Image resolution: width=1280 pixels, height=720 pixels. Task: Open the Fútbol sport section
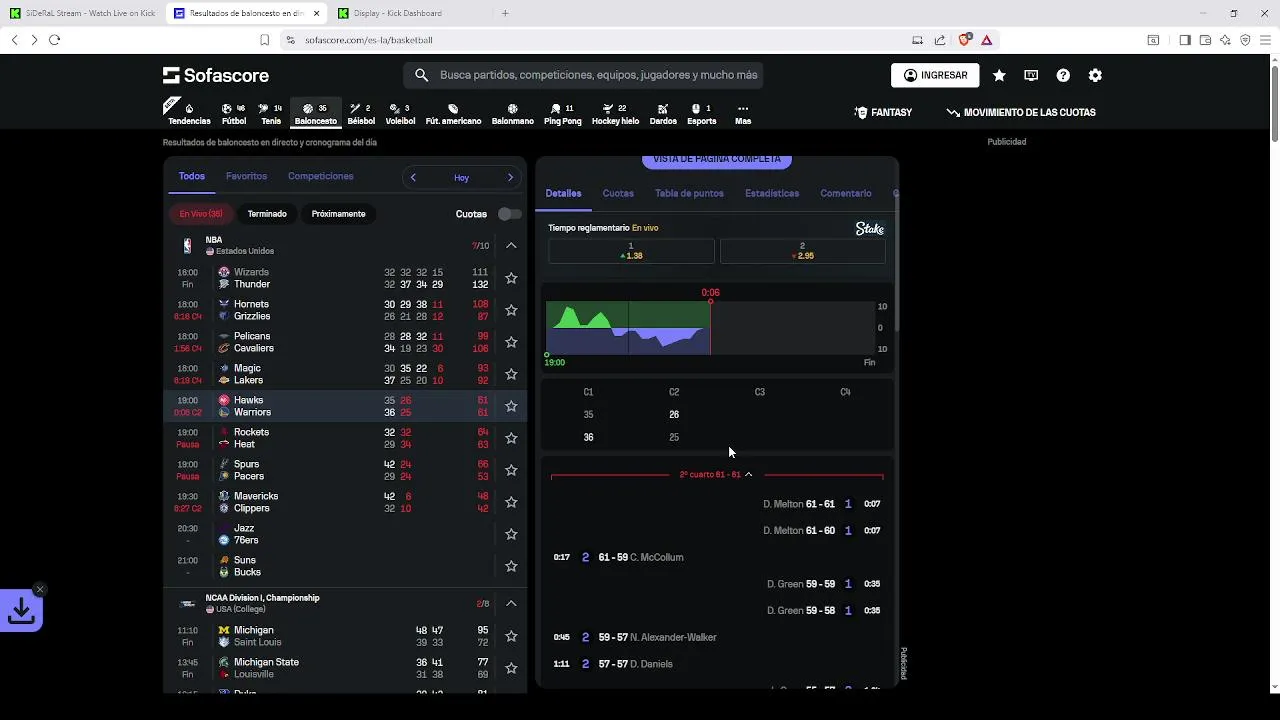233,114
